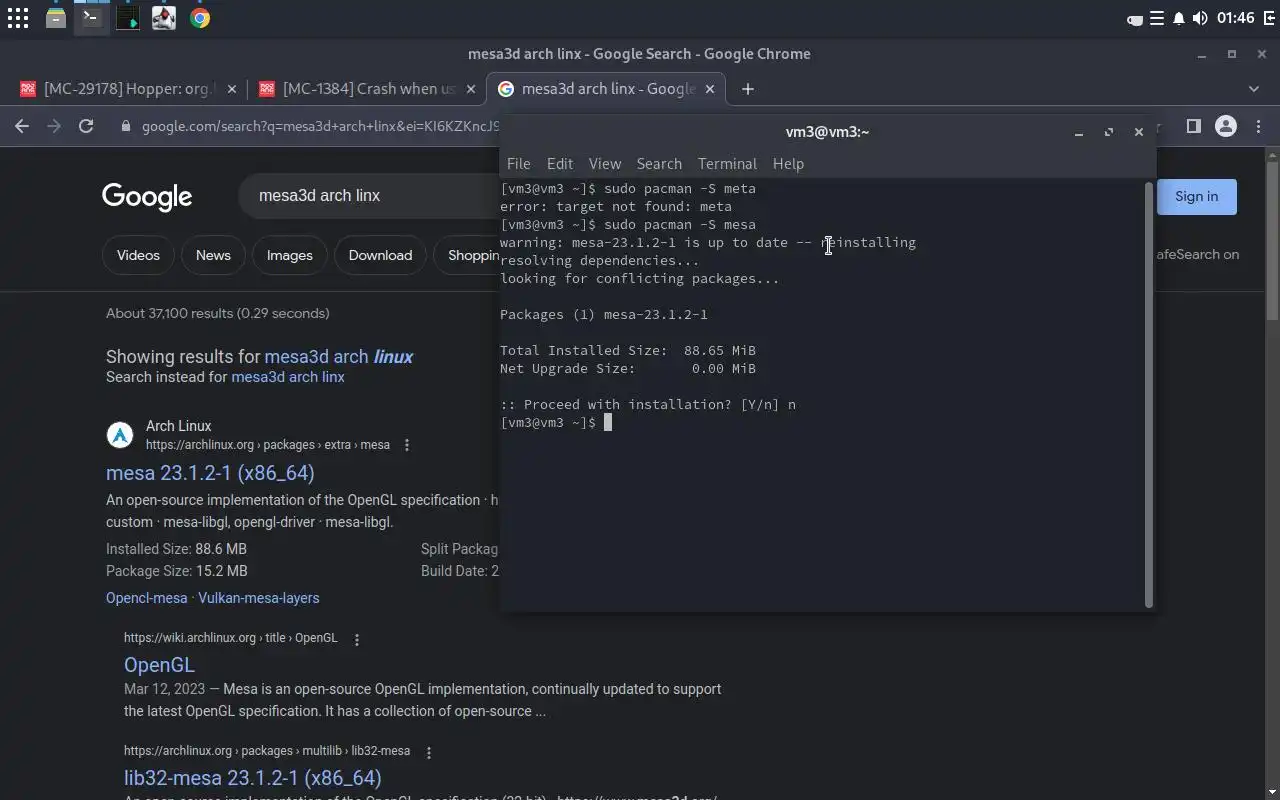Screen dimensions: 1280x800
Task: Open terminal Terminal menu
Action: [x=727, y=163]
